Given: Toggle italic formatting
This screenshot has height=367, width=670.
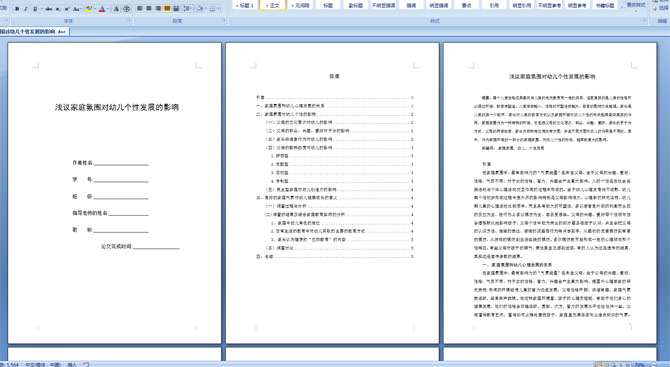Looking at the screenshot, I should [x=26, y=9].
